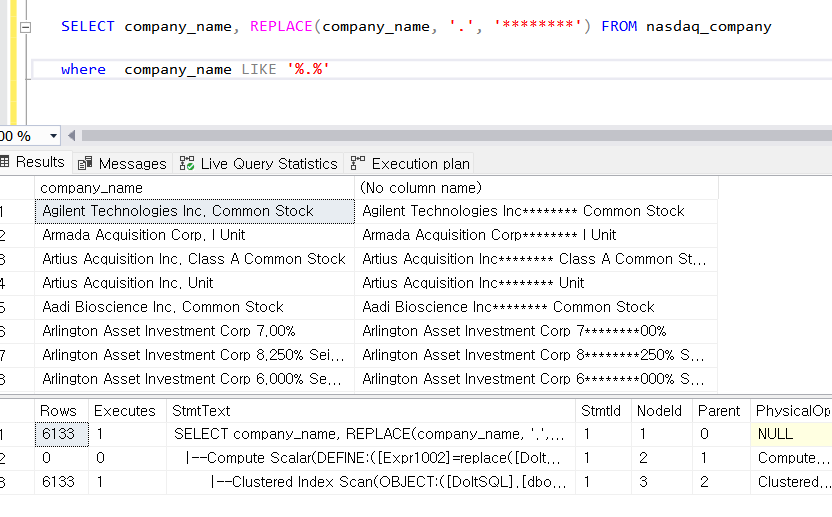Select cell 'Aadi Bioscience Inc******** Common Stock'
Viewport: 832px width, 517px height.
point(536,307)
